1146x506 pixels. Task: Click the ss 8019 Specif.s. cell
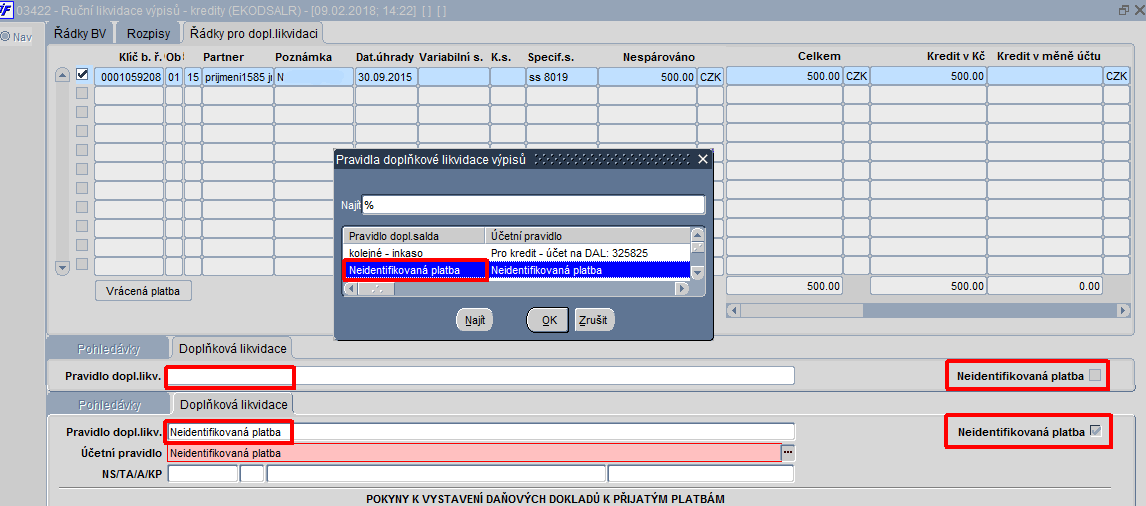click(x=561, y=76)
